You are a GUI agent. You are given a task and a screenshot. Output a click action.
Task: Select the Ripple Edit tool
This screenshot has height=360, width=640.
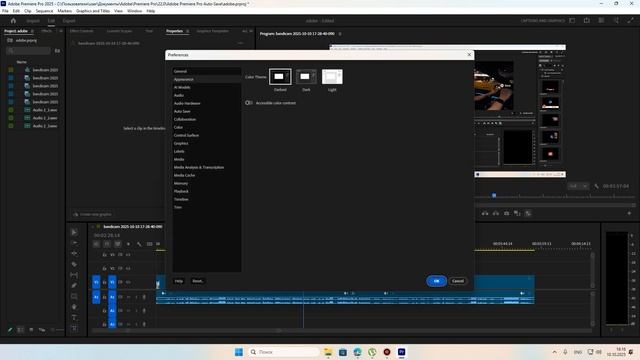click(74, 253)
